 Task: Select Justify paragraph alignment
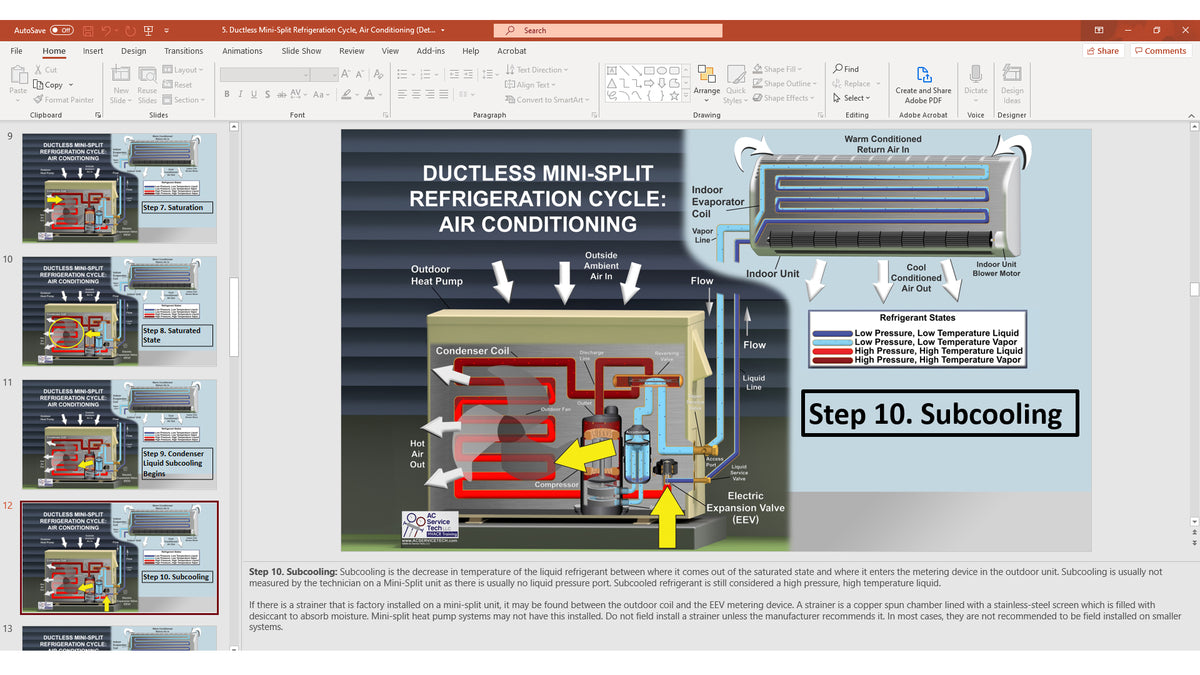(444, 94)
